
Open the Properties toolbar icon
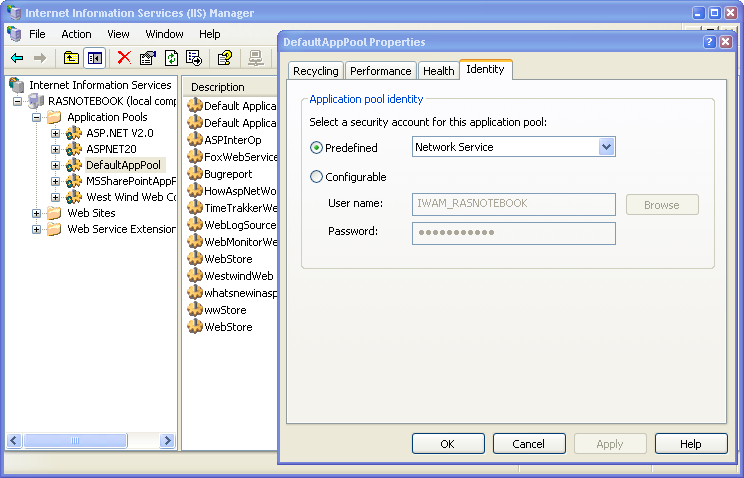pos(148,58)
